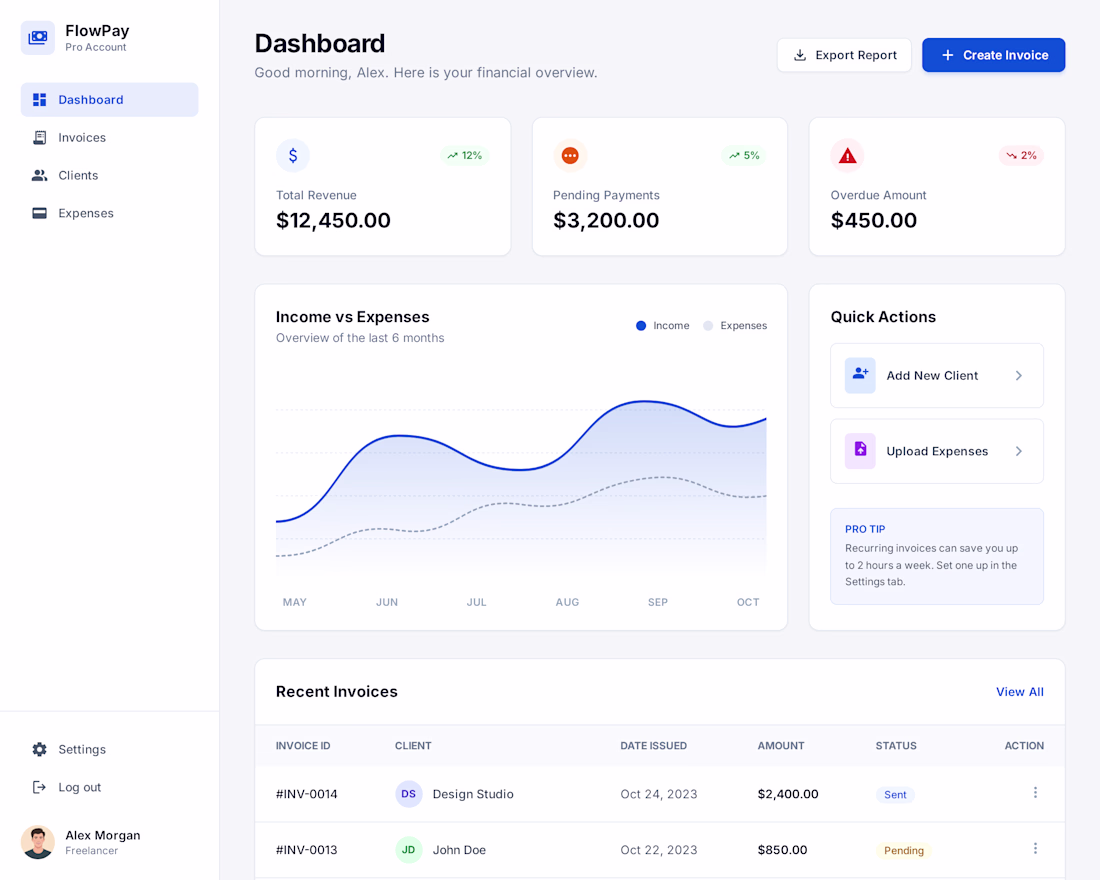Expand the Upload Expenses chevron

[1019, 451]
